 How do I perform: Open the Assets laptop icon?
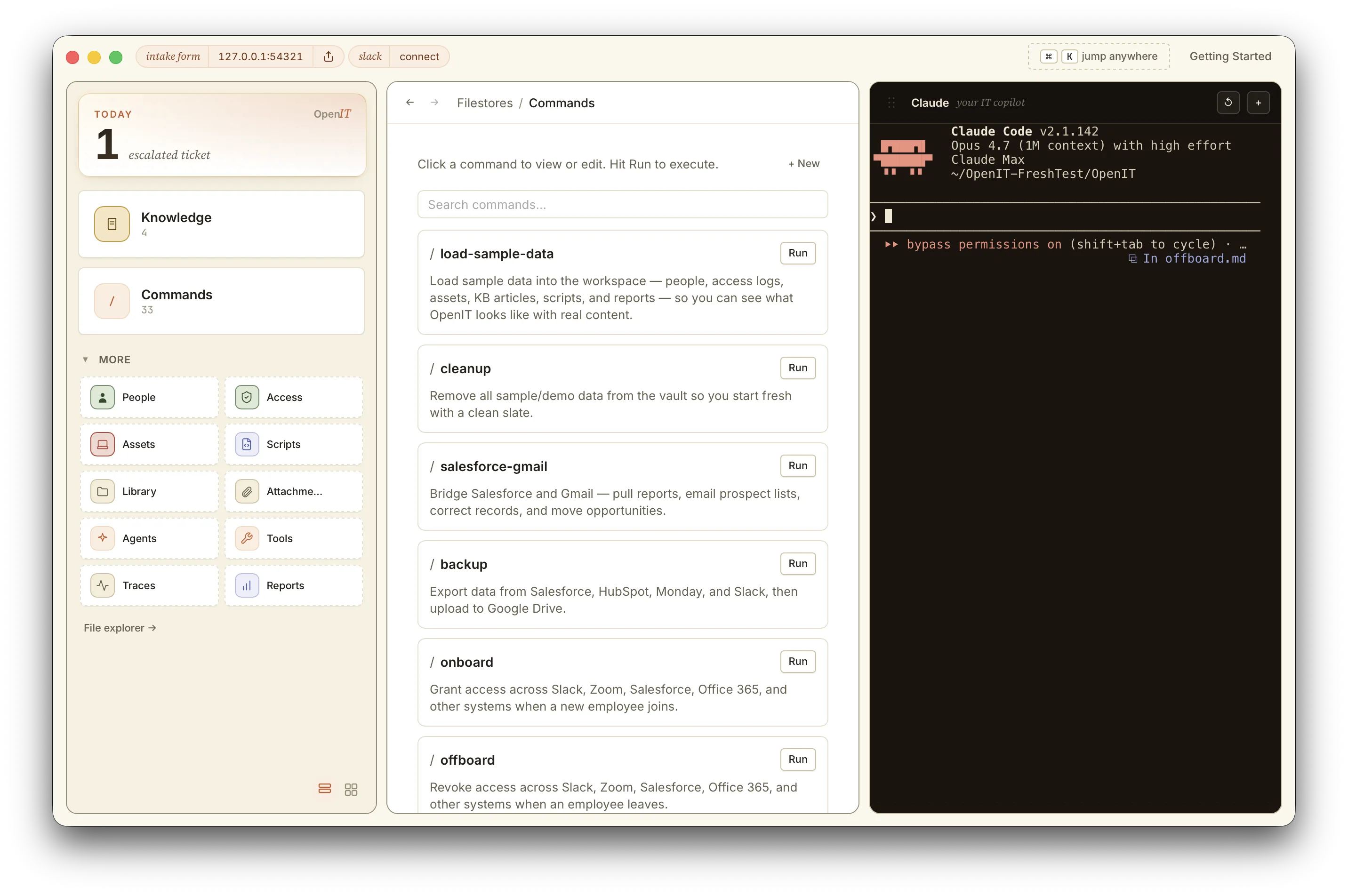click(x=102, y=444)
